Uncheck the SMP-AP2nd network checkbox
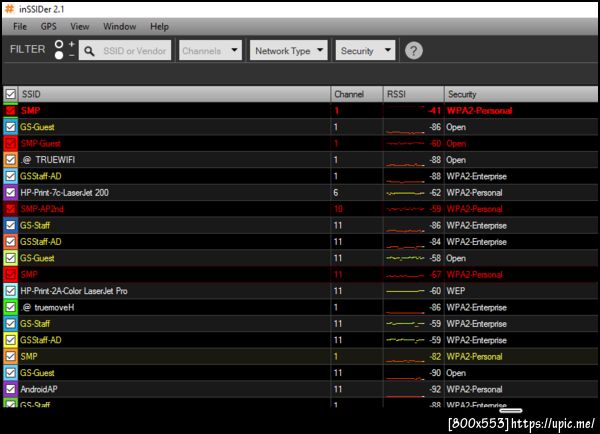Screen dimensions: 600x434 point(10,209)
